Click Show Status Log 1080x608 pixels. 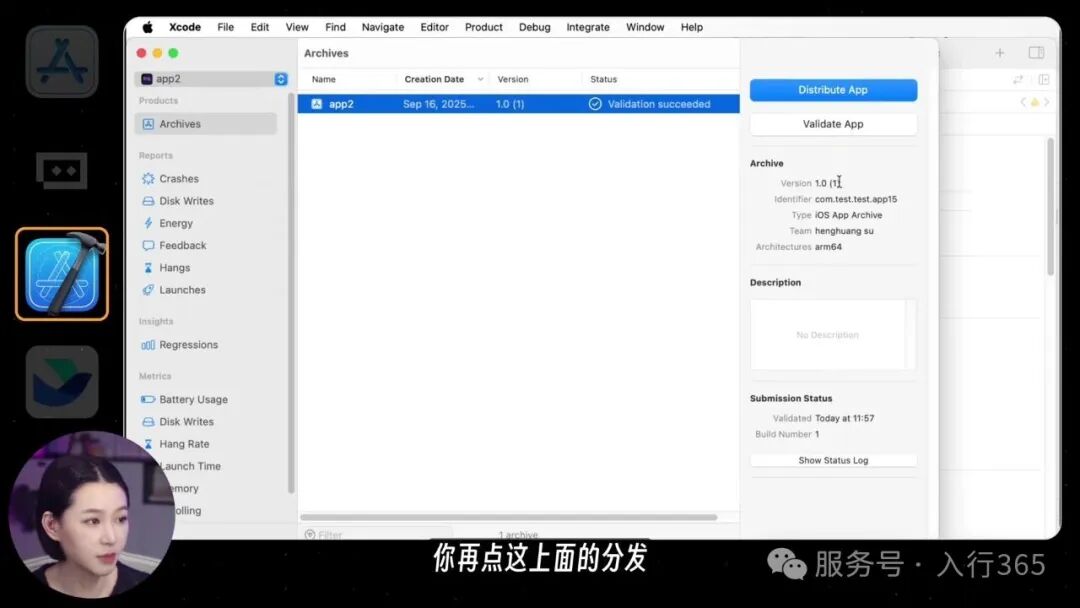tap(833, 460)
